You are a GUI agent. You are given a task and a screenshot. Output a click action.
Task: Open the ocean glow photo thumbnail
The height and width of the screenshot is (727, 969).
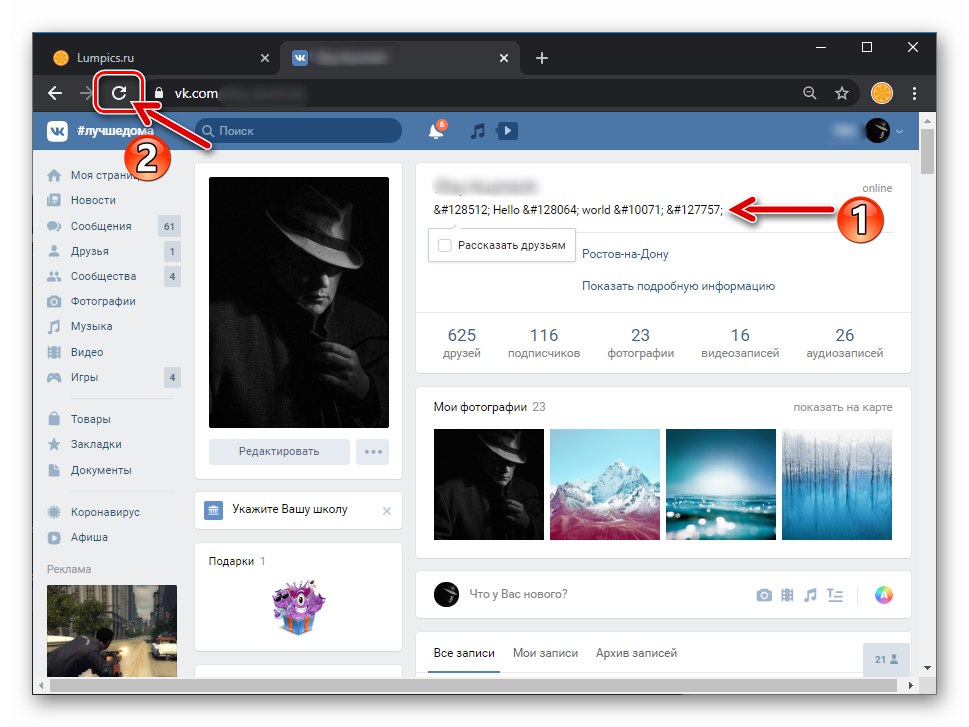pyautogui.click(x=721, y=485)
